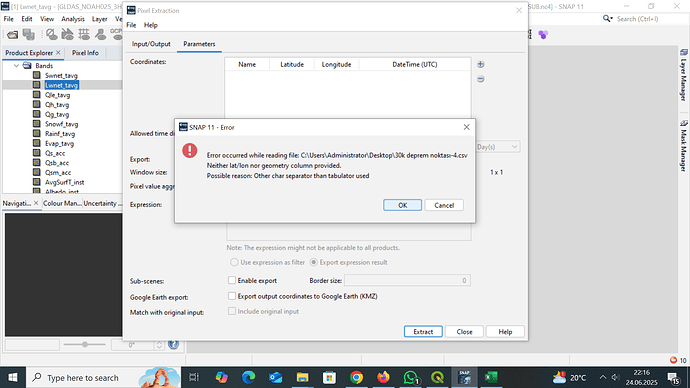Click the Open Product folder toolbar icon
Image resolution: width=690 pixels, height=388 pixels.
coord(12,34)
